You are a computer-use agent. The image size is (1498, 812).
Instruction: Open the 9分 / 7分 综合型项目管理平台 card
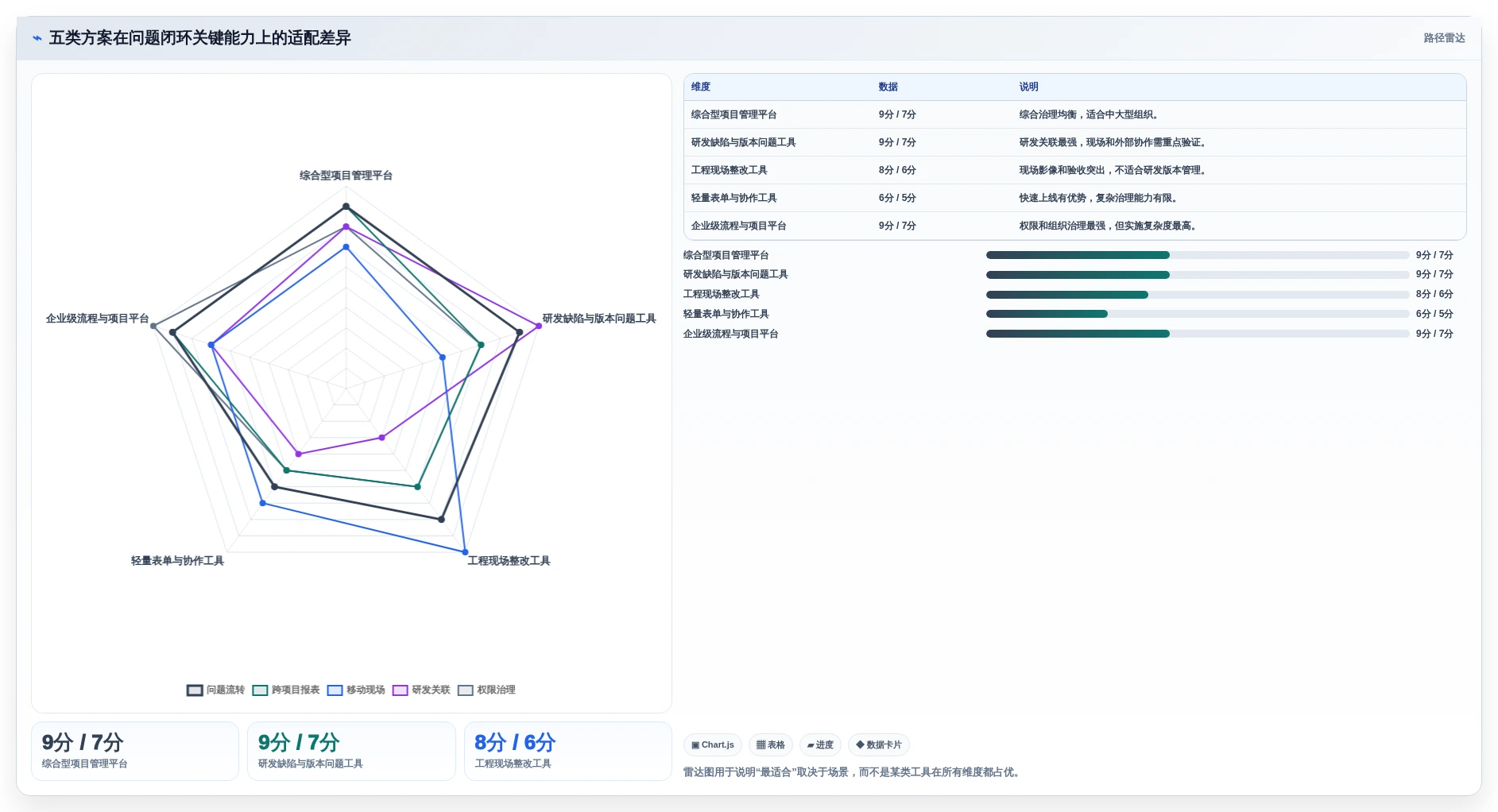(x=135, y=751)
